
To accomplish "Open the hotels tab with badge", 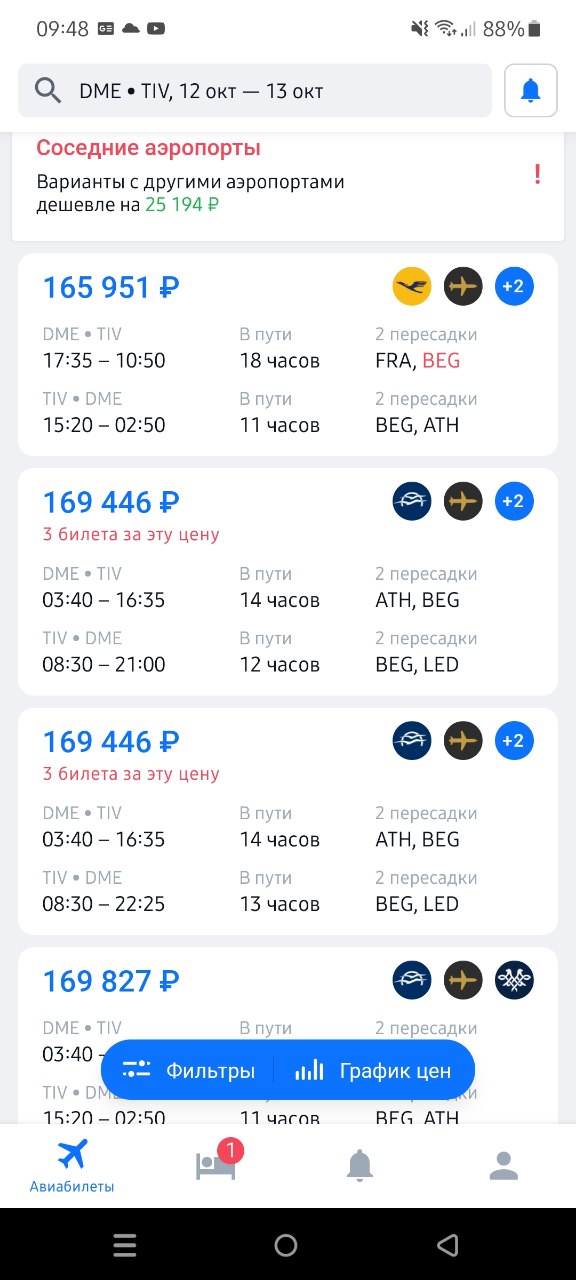I will click(217, 1165).
